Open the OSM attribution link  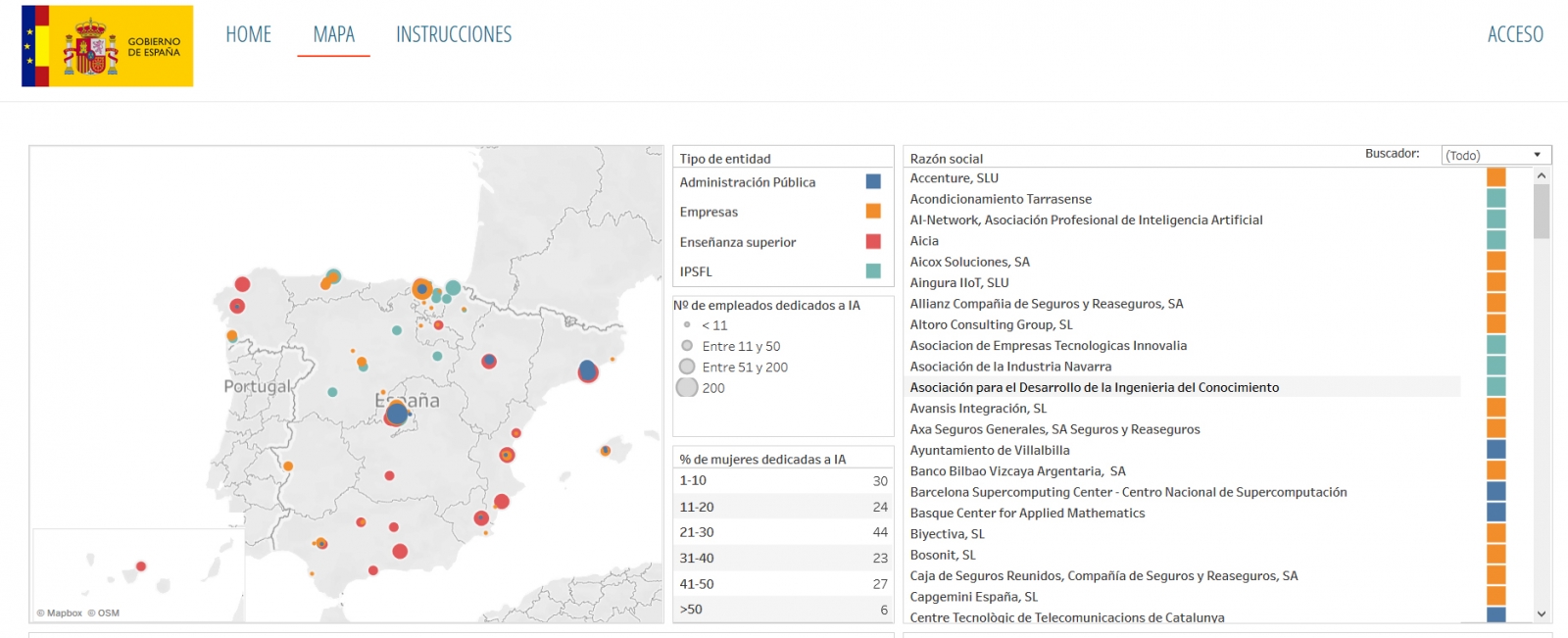coord(103,613)
